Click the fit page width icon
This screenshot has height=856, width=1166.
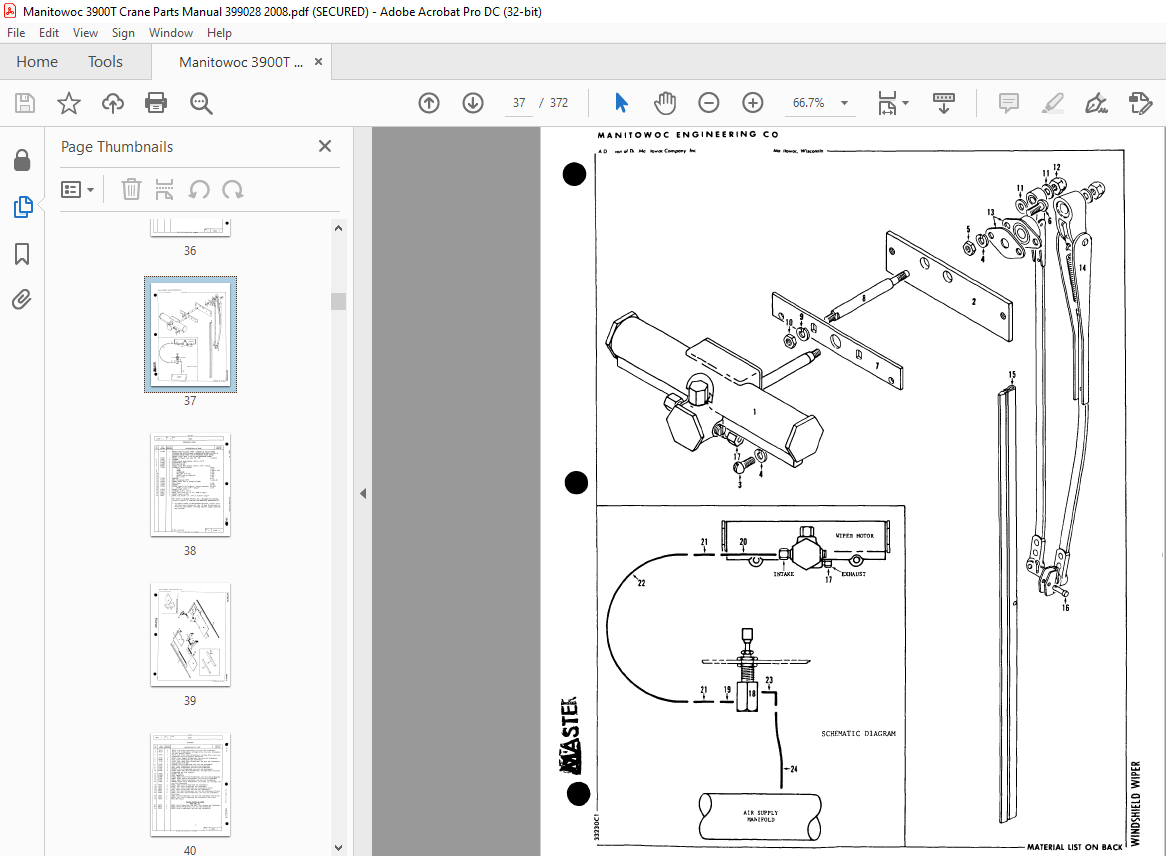tap(886, 103)
